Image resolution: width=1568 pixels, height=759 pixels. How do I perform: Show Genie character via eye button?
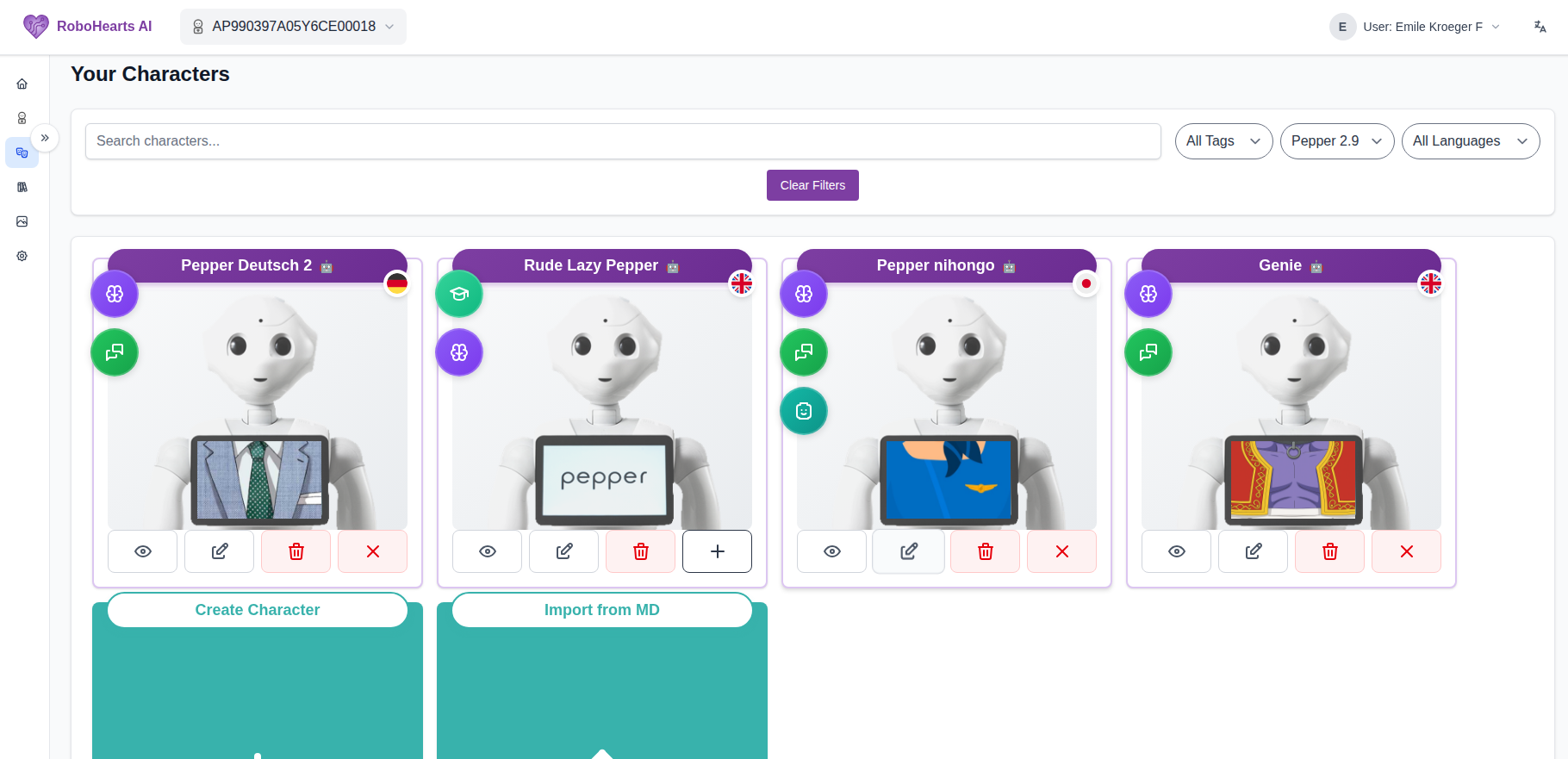1176,551
